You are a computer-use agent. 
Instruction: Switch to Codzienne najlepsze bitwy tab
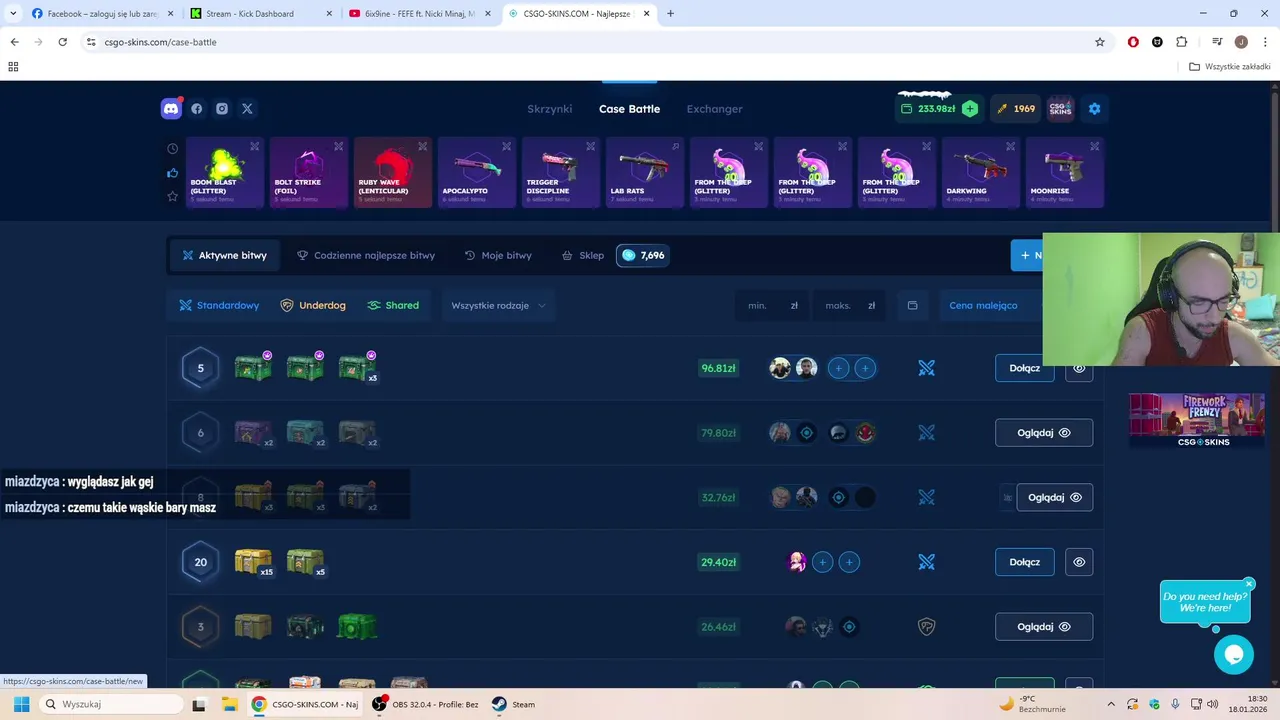point(366,255)
